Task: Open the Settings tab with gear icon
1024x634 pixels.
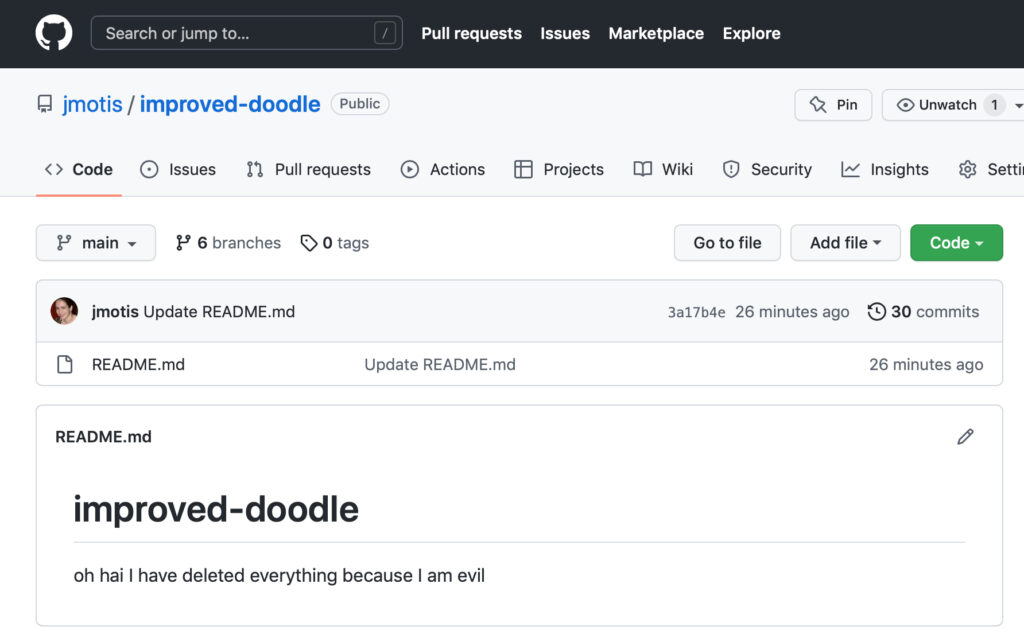Action: (991, 170)
